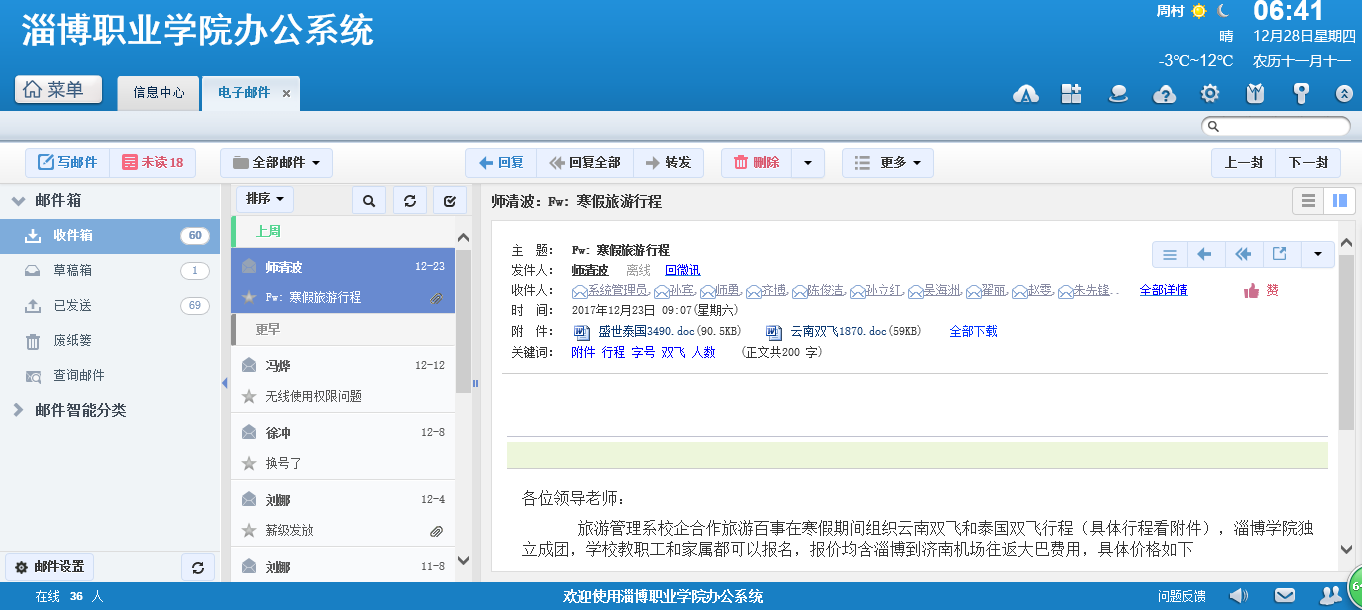Click the 全部下载 attachments link
This screenshot has width=1362, height=610.
pyautogui.click(x=973, y=331)
